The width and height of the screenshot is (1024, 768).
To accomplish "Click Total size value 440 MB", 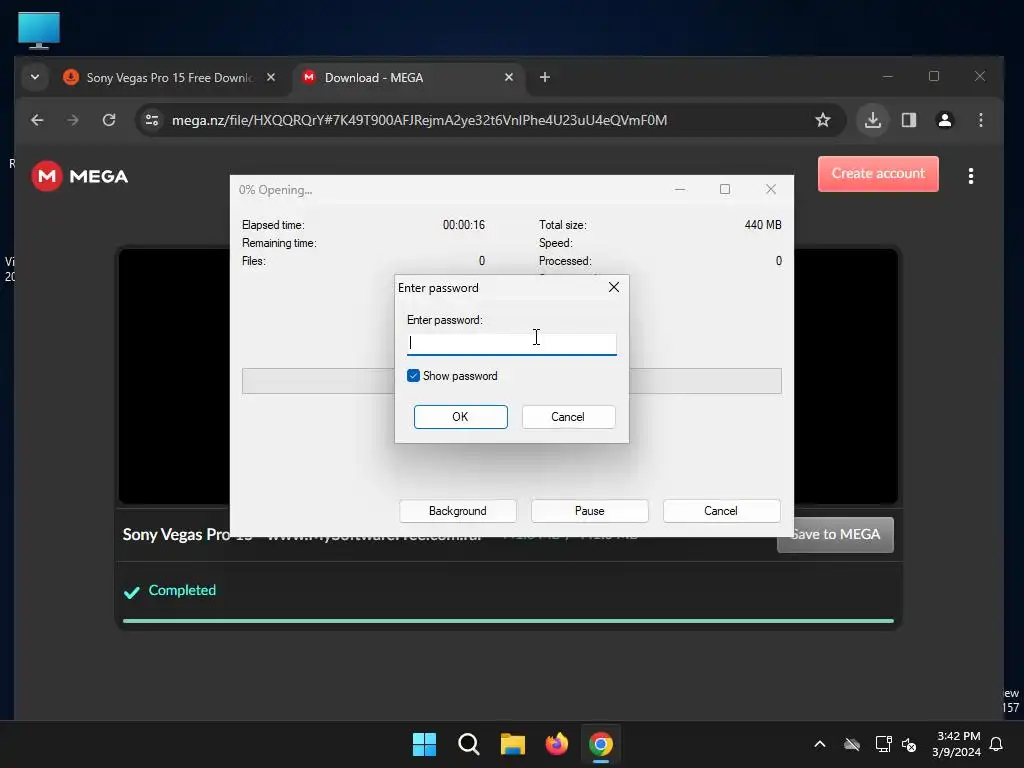I will 763,225.
